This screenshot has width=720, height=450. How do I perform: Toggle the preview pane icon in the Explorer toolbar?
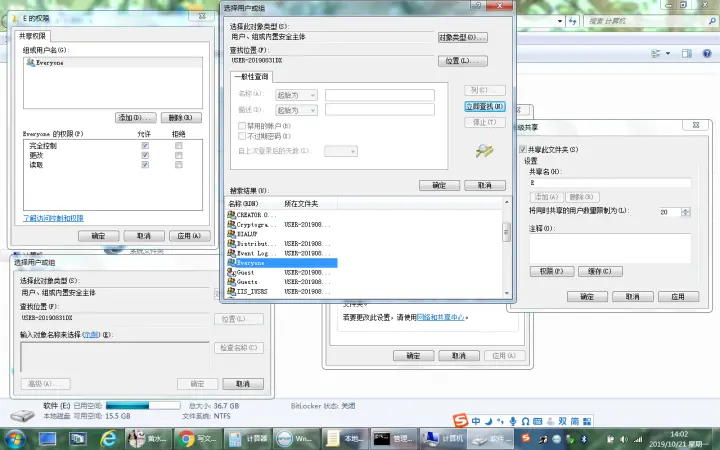[x=686, y=53]
